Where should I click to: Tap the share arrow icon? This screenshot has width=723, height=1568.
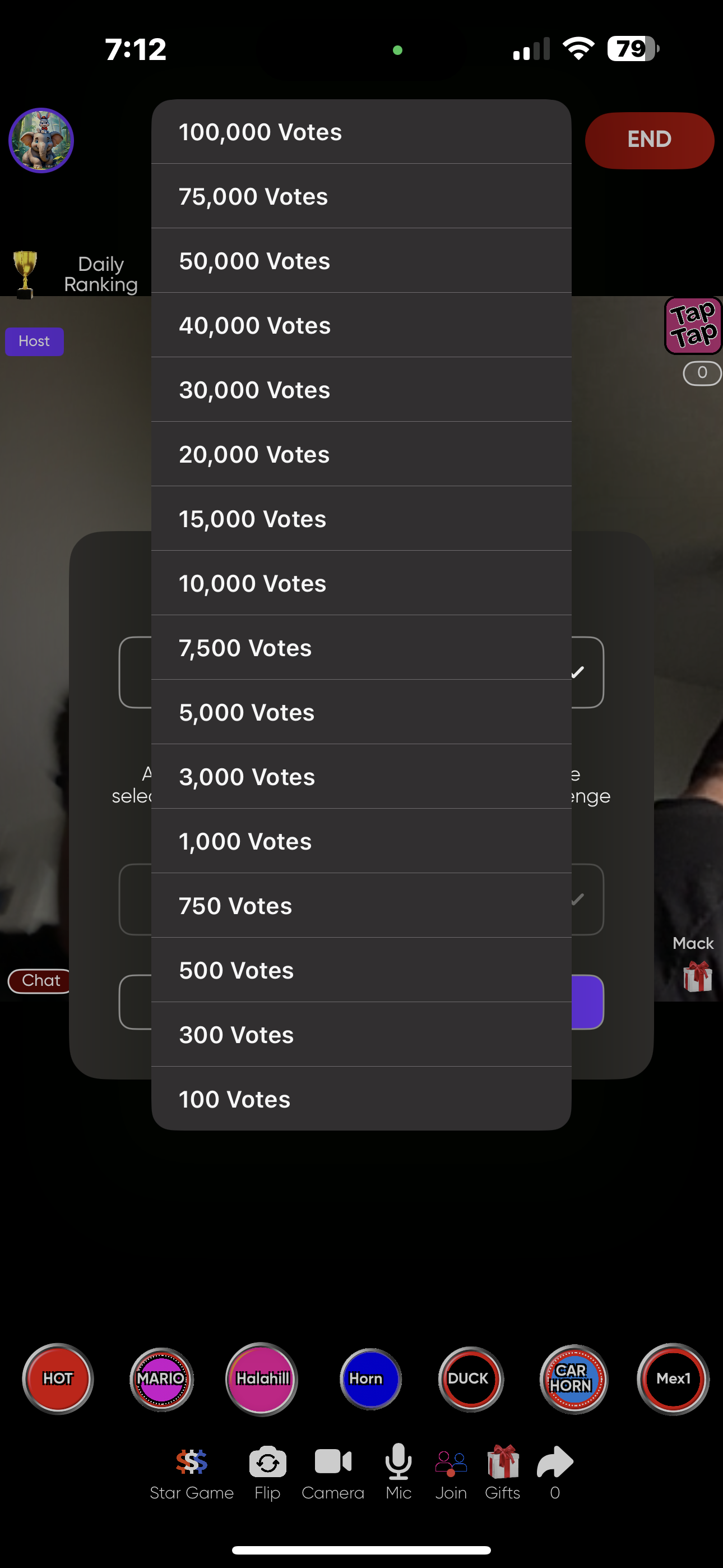554,1462
